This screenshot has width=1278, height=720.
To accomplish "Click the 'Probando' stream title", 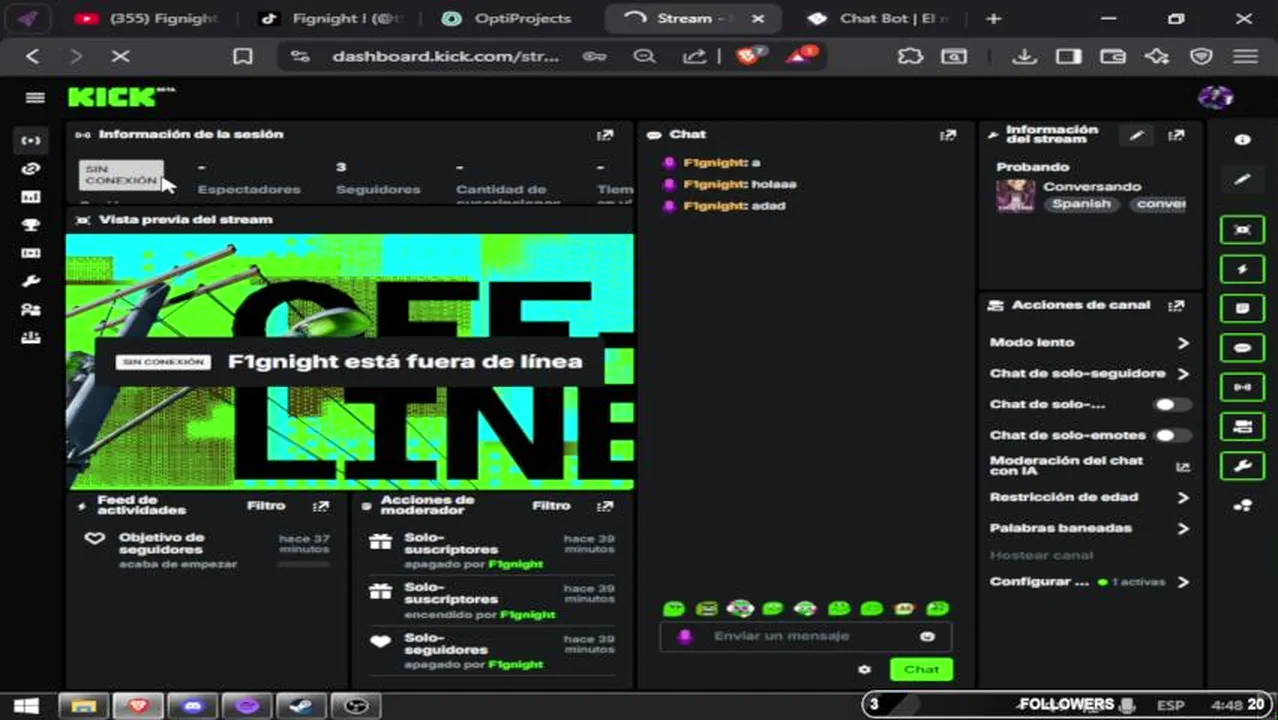I will (1033, 167).
